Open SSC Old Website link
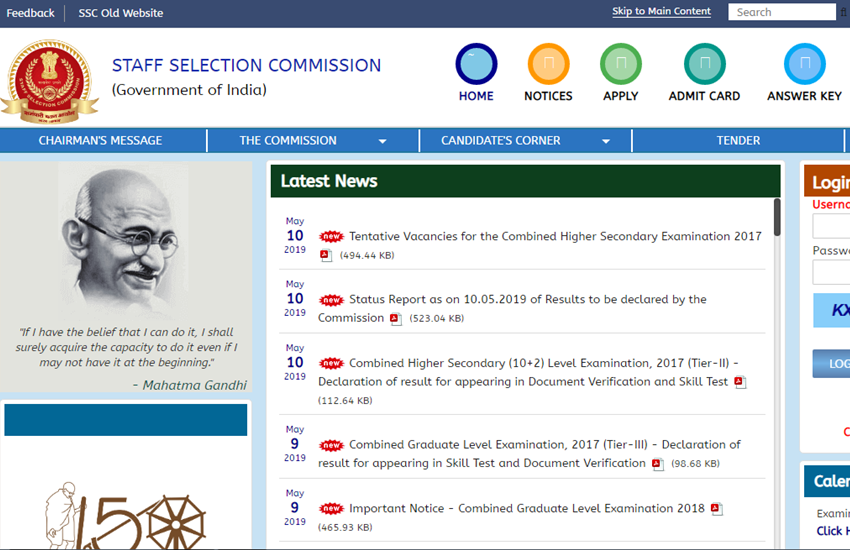Image resolution: width=850 pixels, height=550 pixels. [x=121, y=13]
